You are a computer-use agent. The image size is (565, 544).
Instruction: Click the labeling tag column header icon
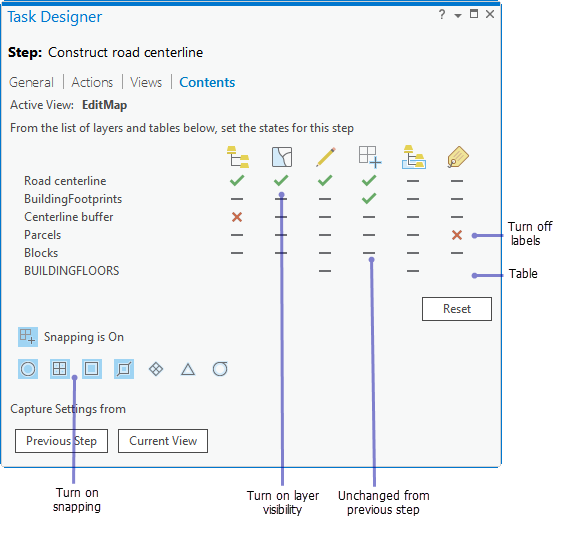458,157
